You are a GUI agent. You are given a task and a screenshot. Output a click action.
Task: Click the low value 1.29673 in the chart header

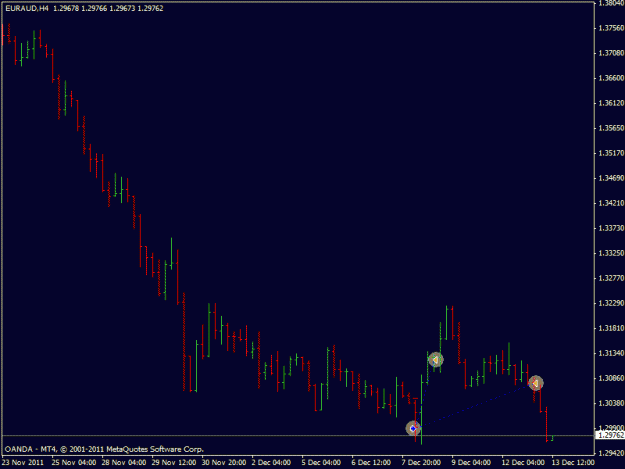[x=122, y=8]
